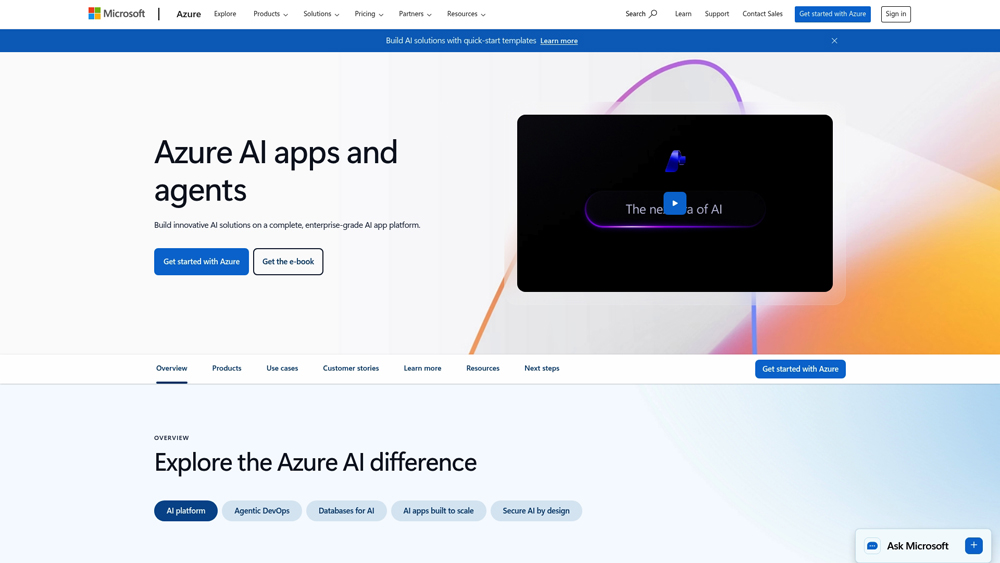Select the AI apps built to scale pill
The height and width of the screenshot is (563, 1000).
[x=438, y=511]
